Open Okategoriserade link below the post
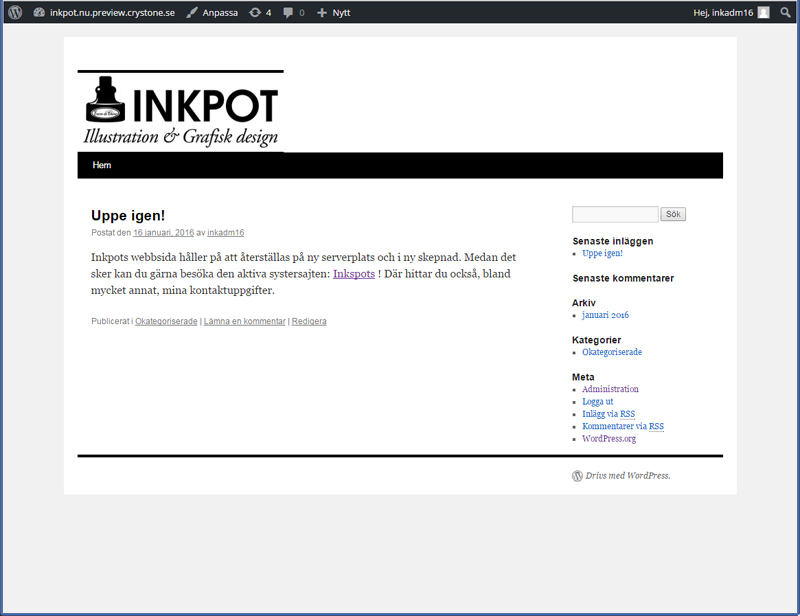This screenshot has width=800, height=616. [166, 321]
